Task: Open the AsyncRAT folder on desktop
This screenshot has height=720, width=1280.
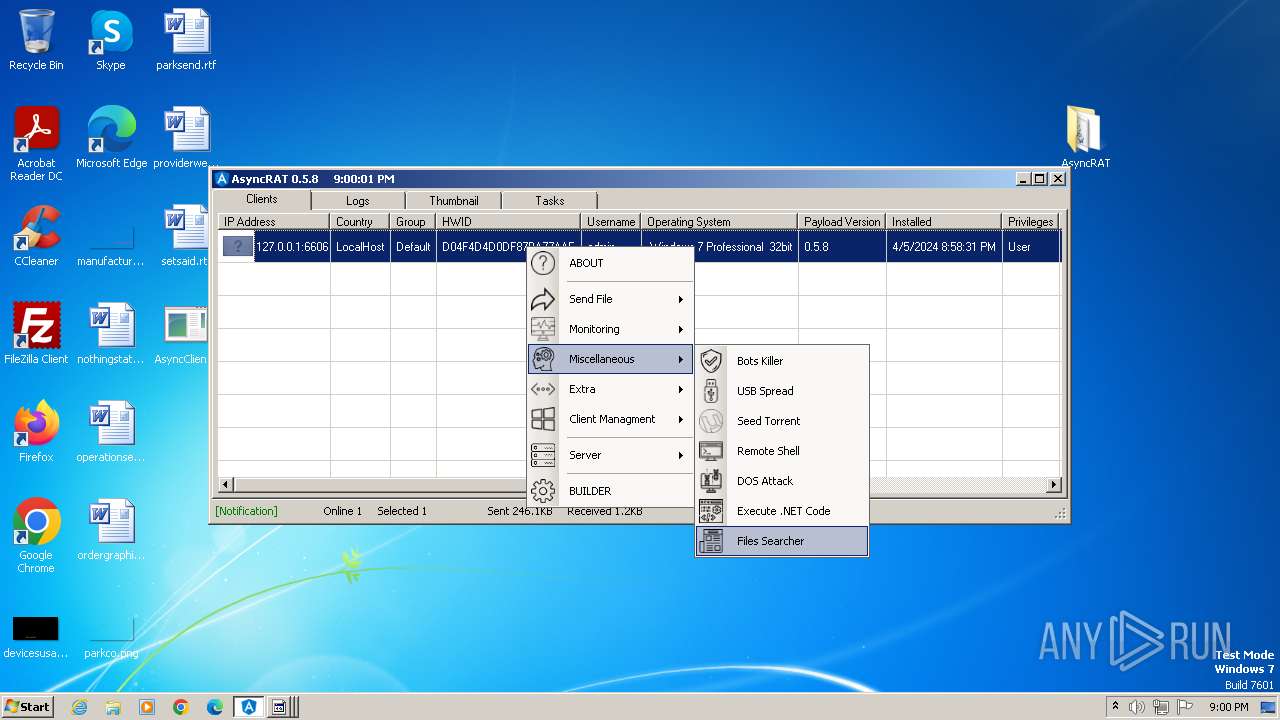Action: (1085, 138)
